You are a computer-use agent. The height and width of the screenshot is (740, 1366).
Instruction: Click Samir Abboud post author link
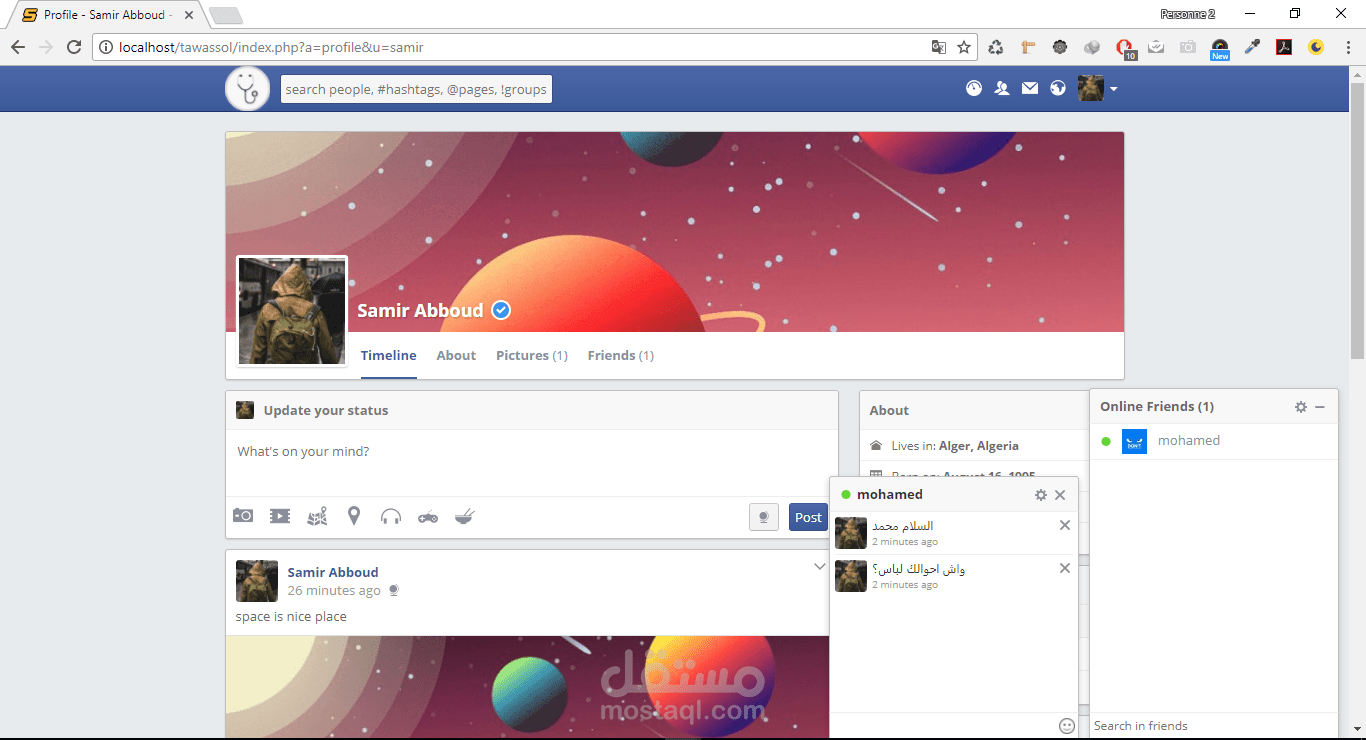(333, 572)
